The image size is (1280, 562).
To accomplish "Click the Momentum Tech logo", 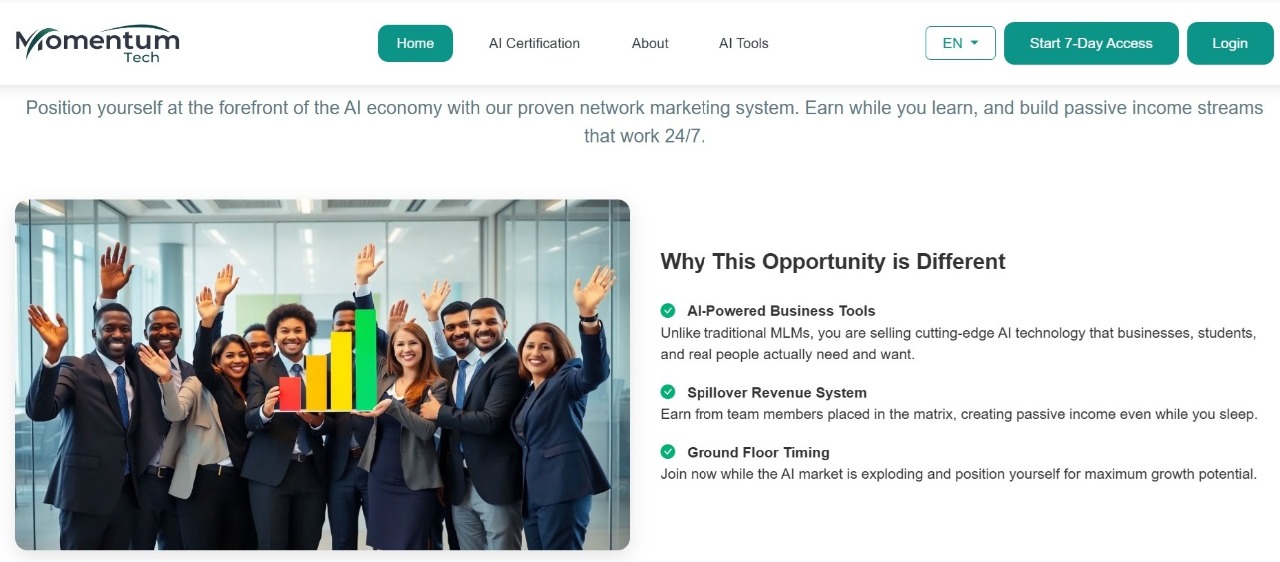I will [98, 43].
